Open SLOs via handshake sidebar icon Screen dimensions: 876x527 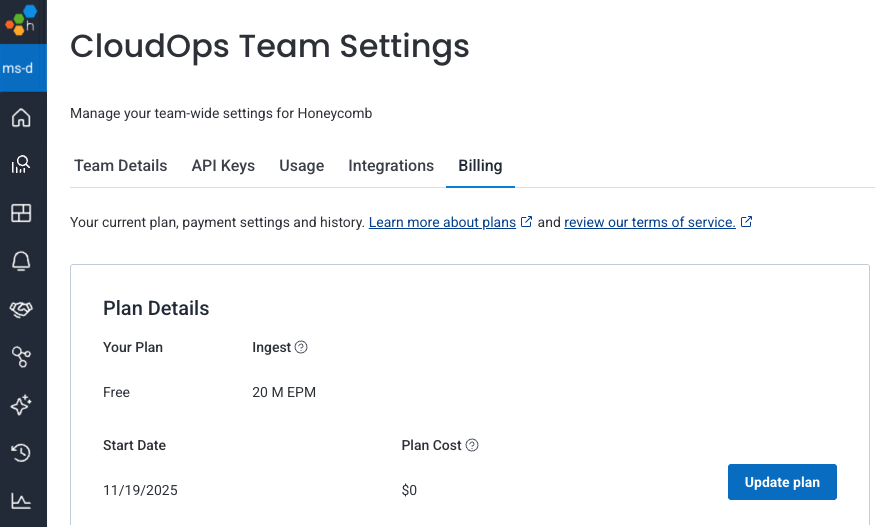coord(21,309)
